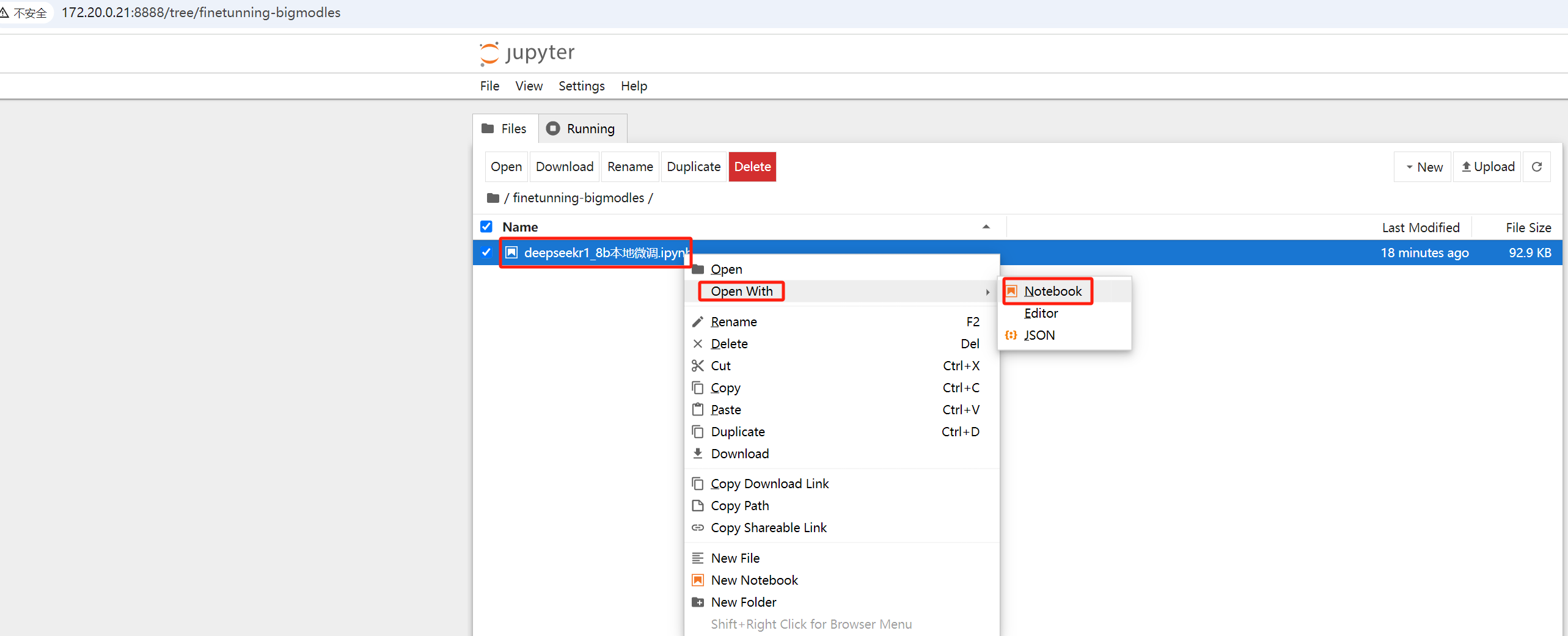Open the Settings menu

[x=581, y=86]
